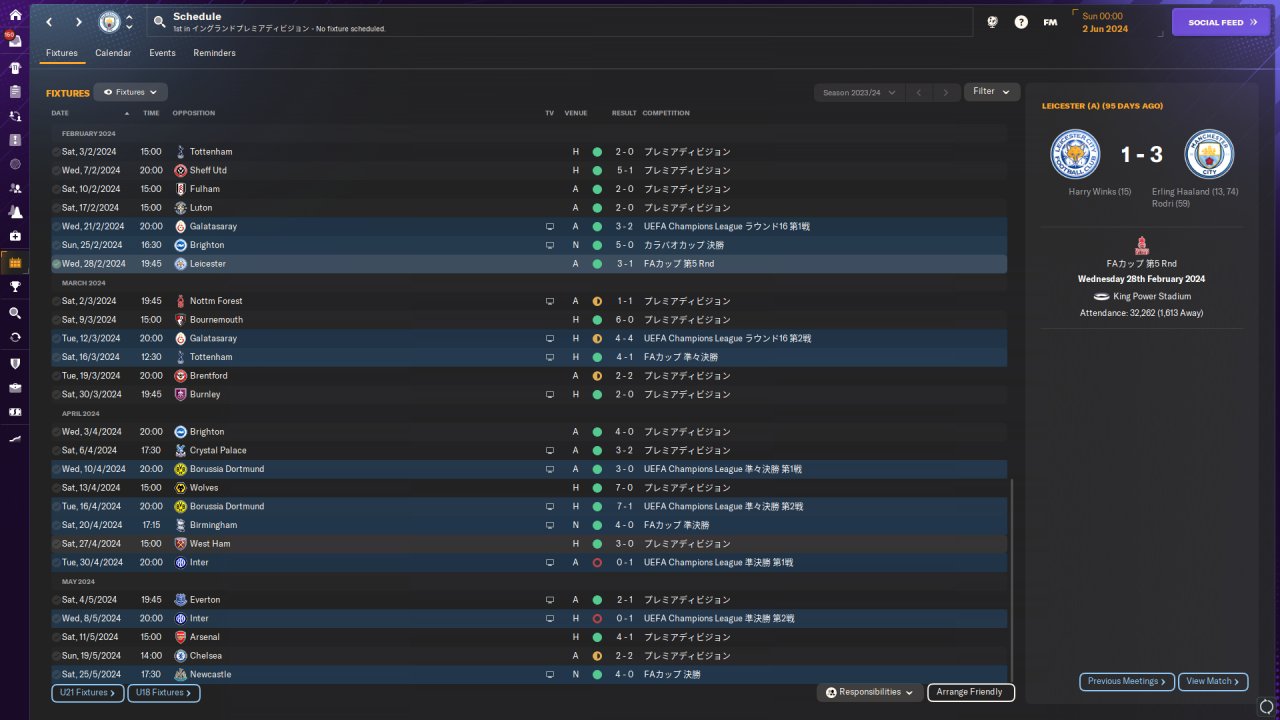
Task: Open the Inbox with notification badge
Action: point(14,41)
